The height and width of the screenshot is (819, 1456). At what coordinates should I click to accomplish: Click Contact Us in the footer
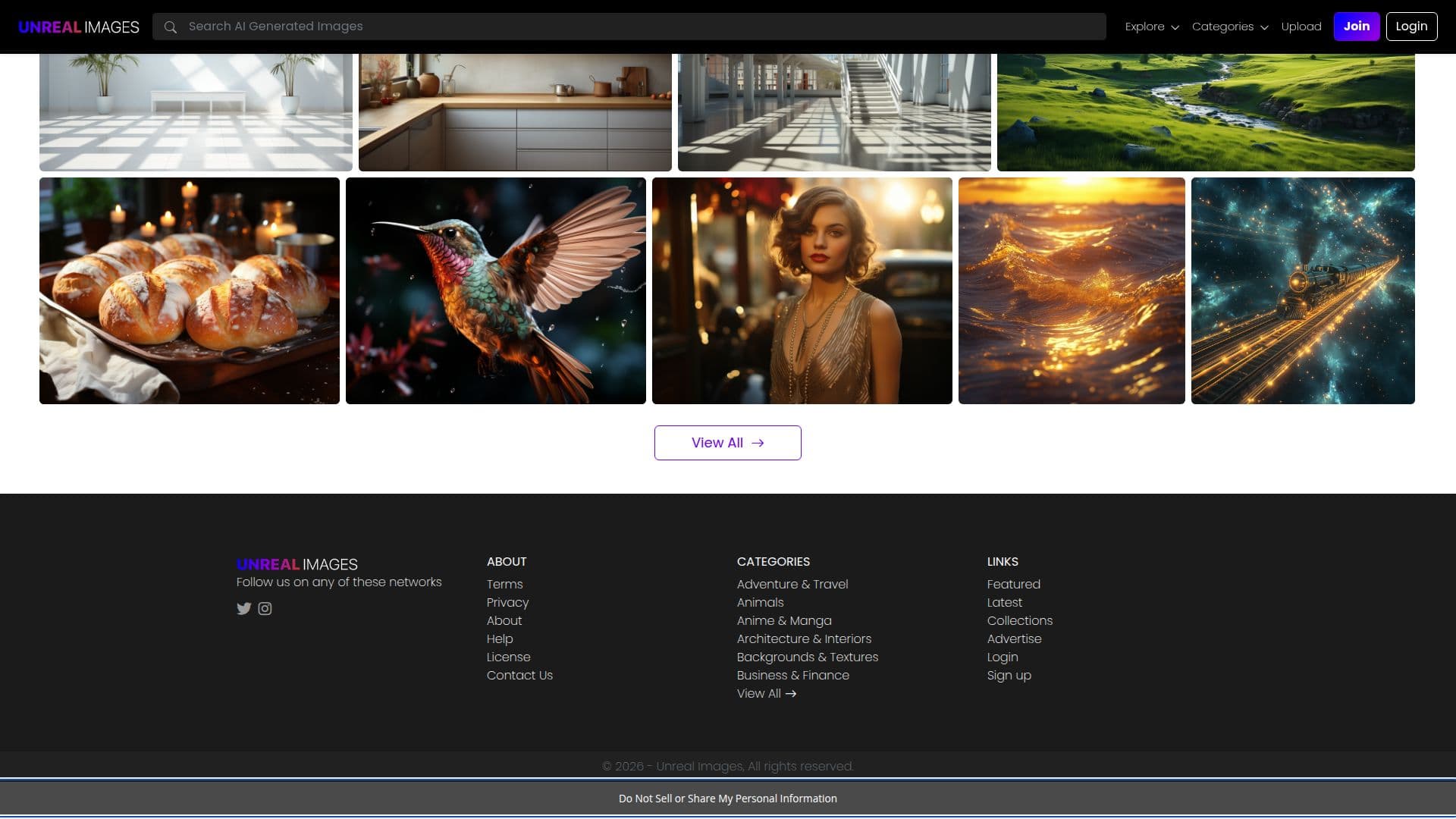pos(519,675)
